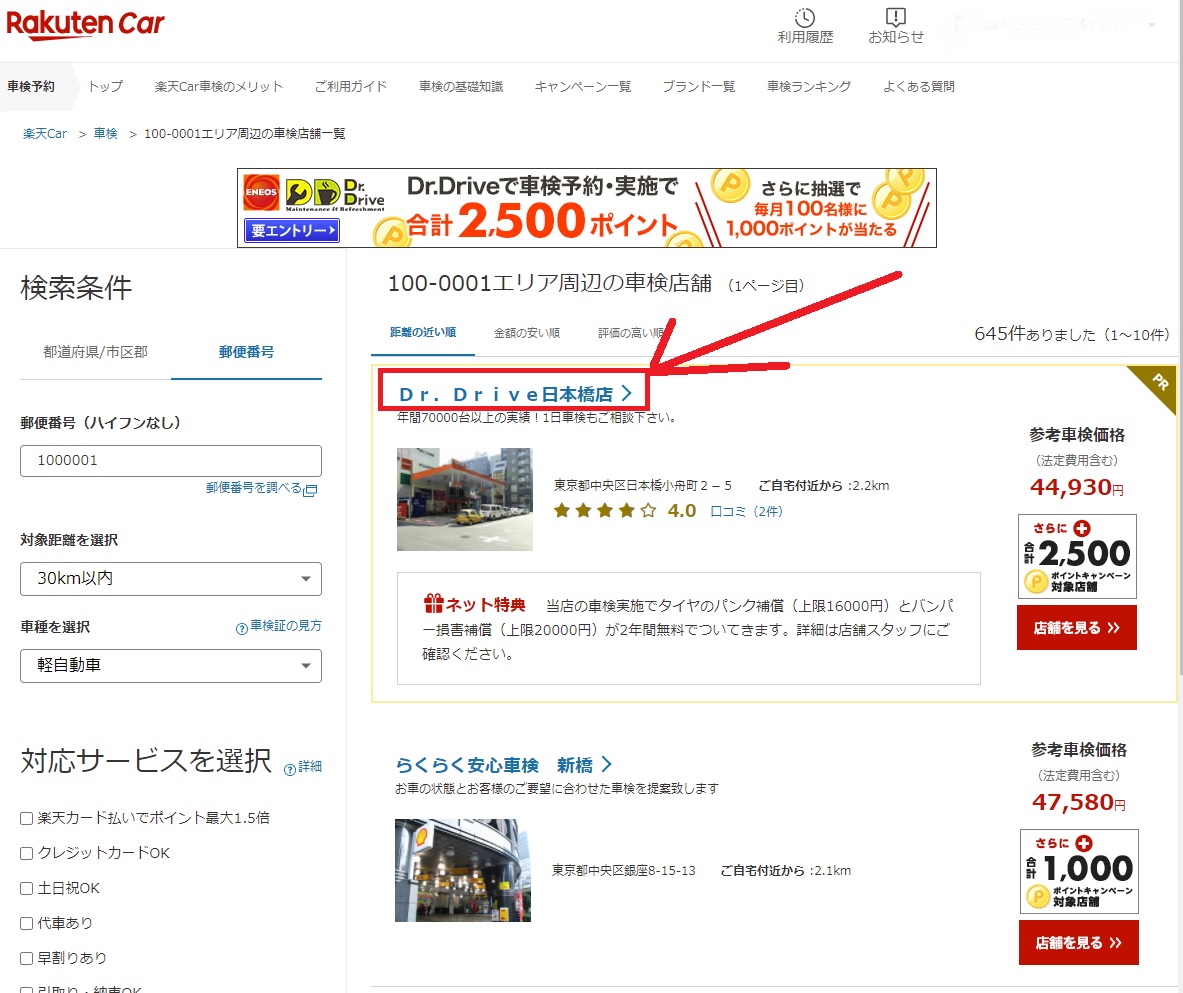Image resolution: width=1183 pixels, height=993 pixels.
Task: Sort by 金額の安い順 tab
Action: click(x=527, y=333)
